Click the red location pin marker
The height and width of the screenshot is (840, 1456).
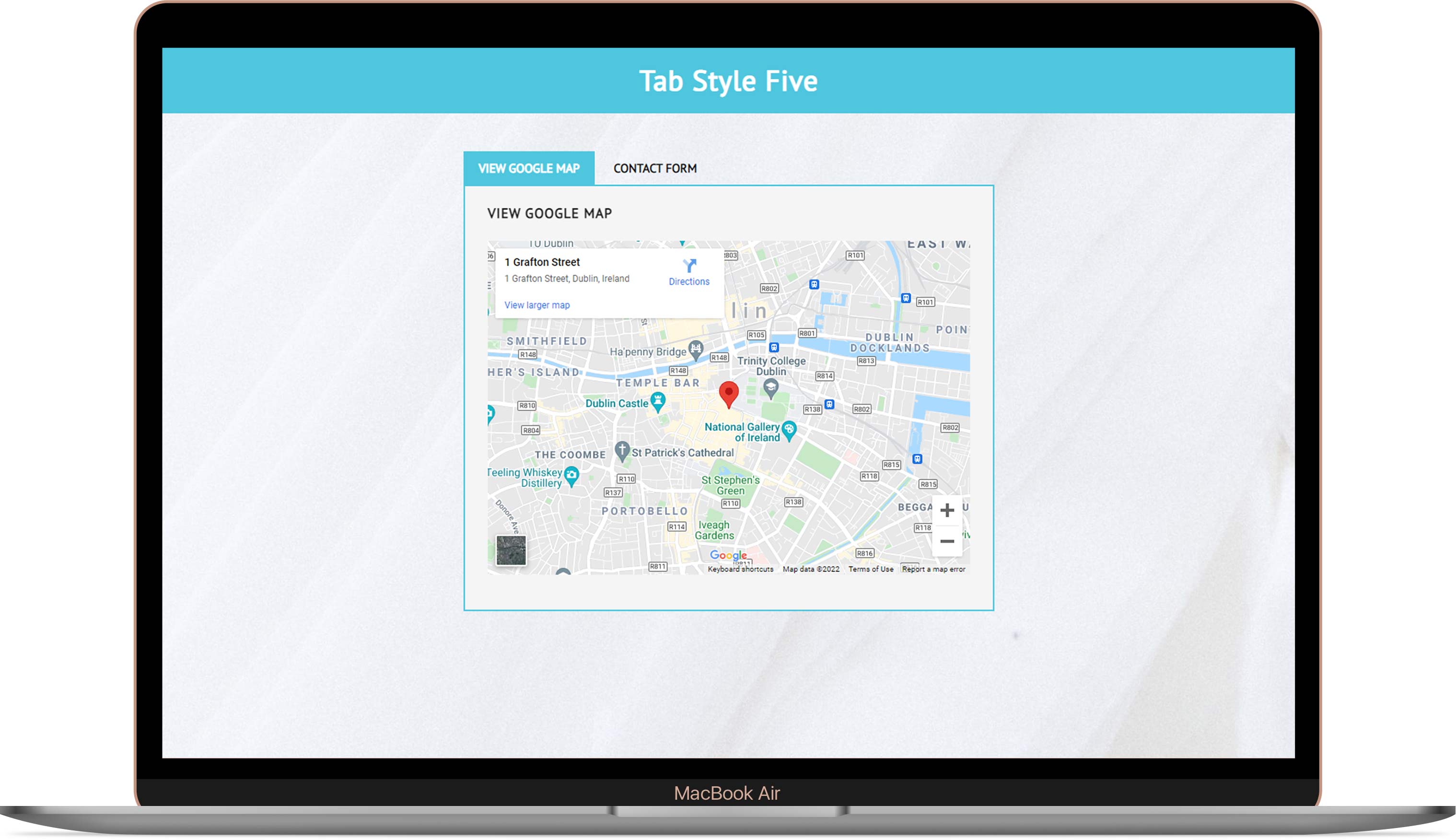click(729, 393)
